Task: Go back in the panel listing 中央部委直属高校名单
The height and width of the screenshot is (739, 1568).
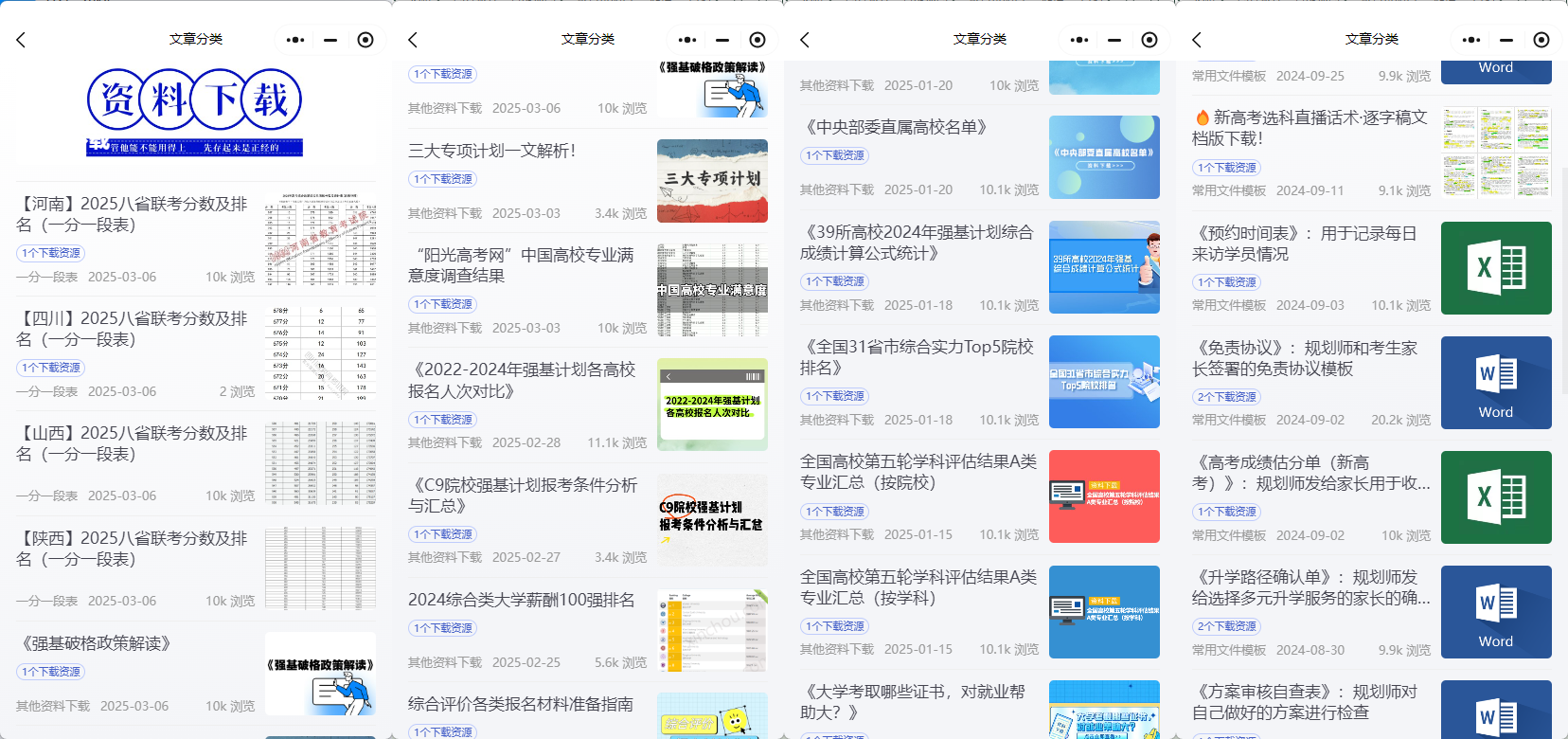Action: 805,40
